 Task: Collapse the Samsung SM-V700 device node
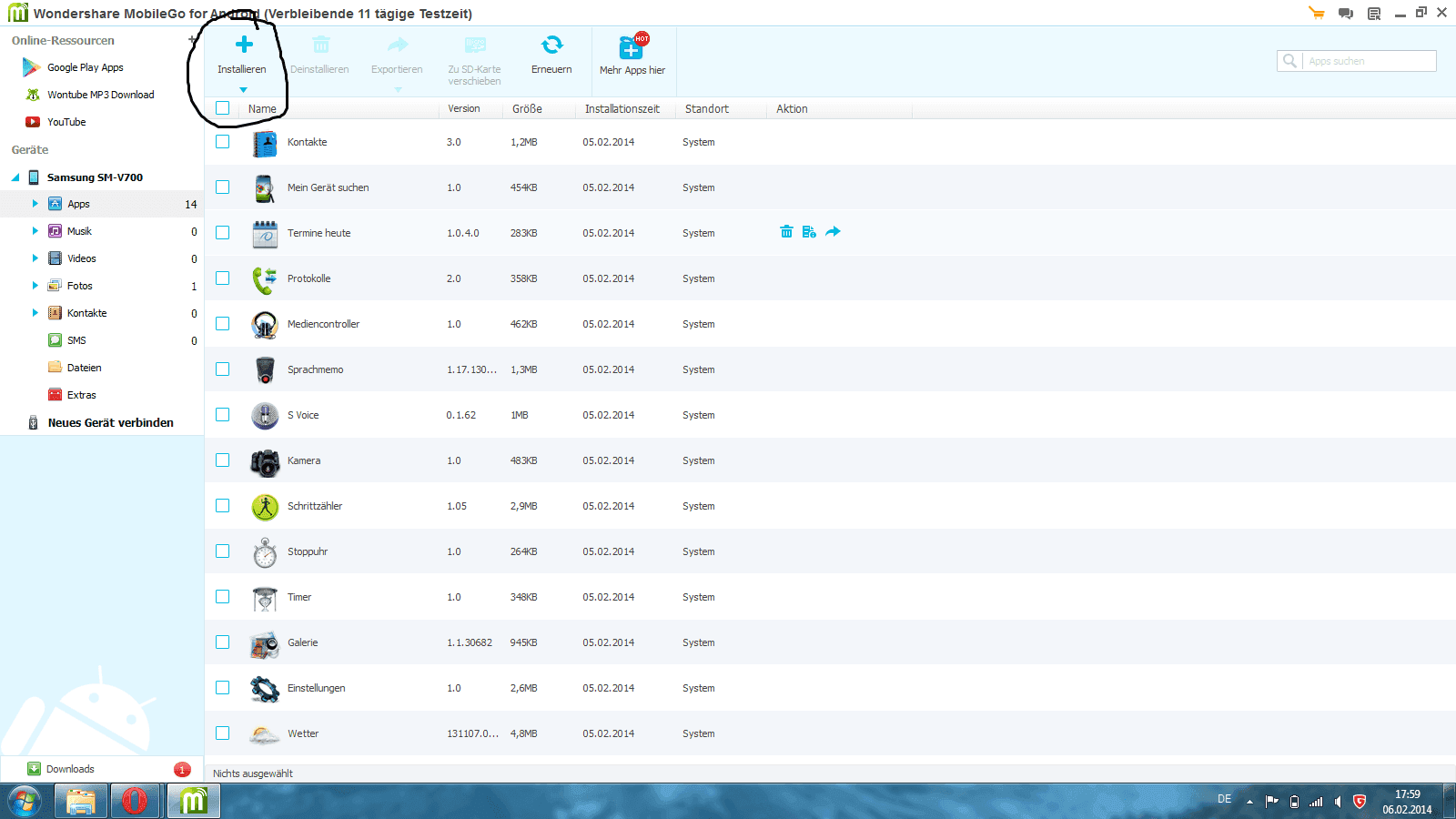coord(15,177)
